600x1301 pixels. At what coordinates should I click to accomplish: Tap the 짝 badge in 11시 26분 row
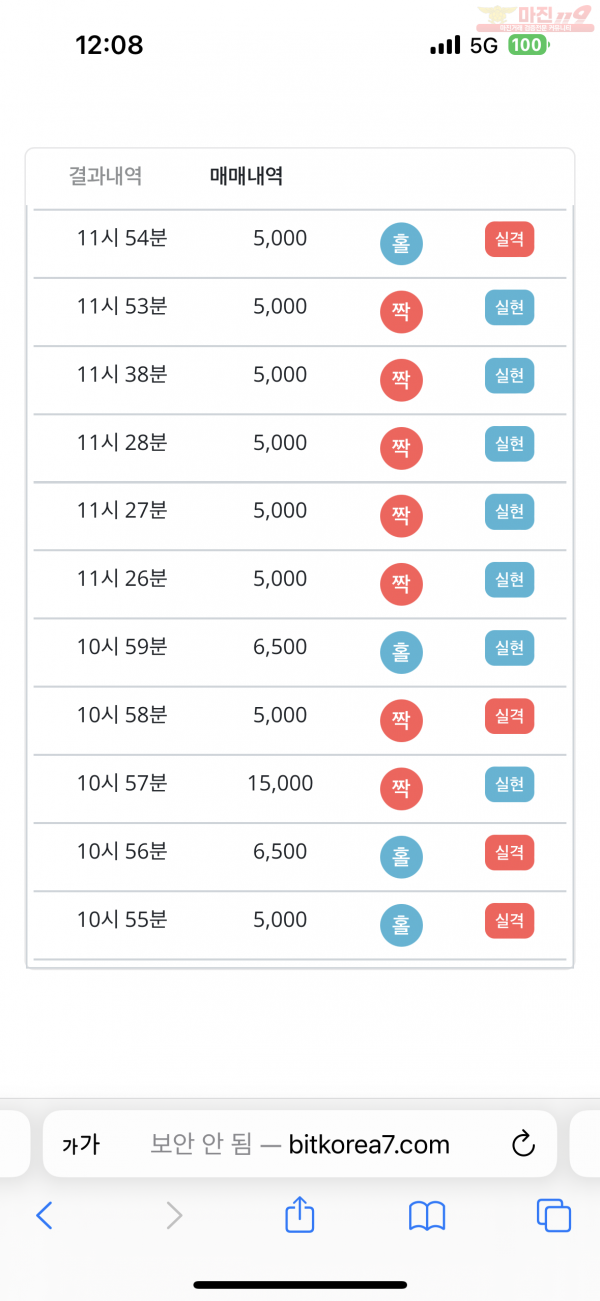click(x=401, y=584)
